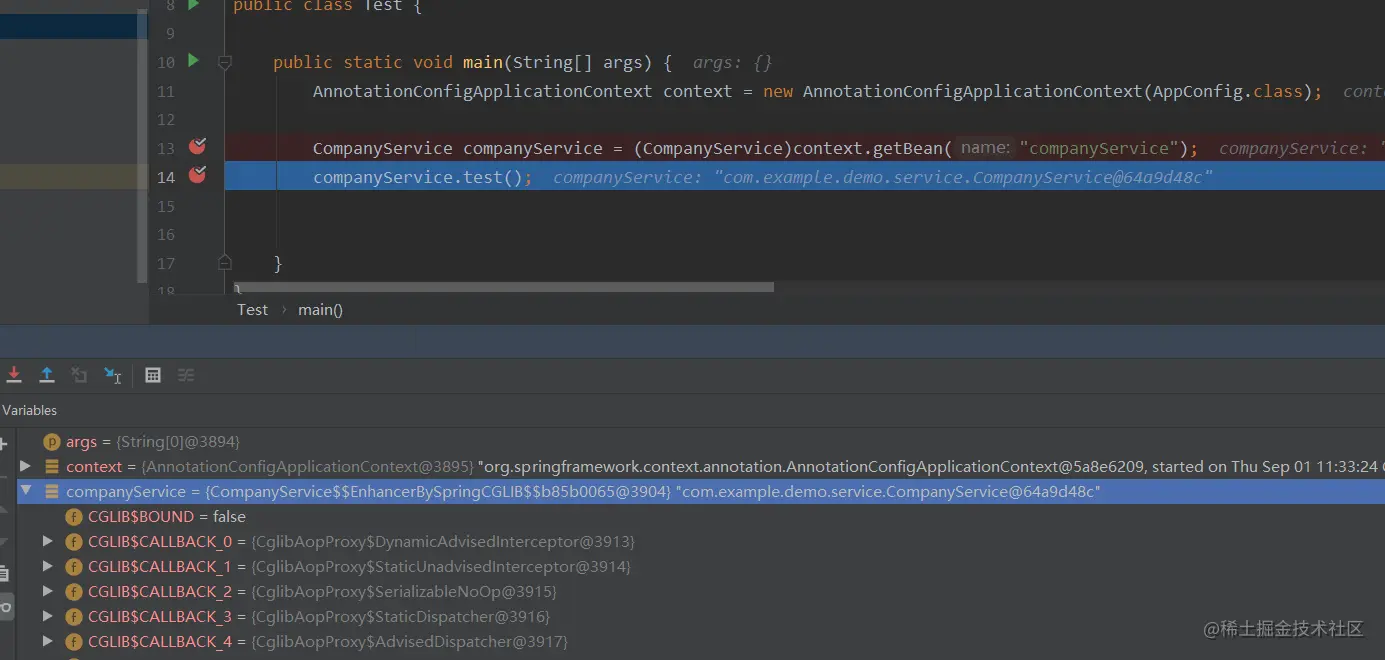
Task: Select the StaticDispatcher@3916 value
Action: coord(401,616)
